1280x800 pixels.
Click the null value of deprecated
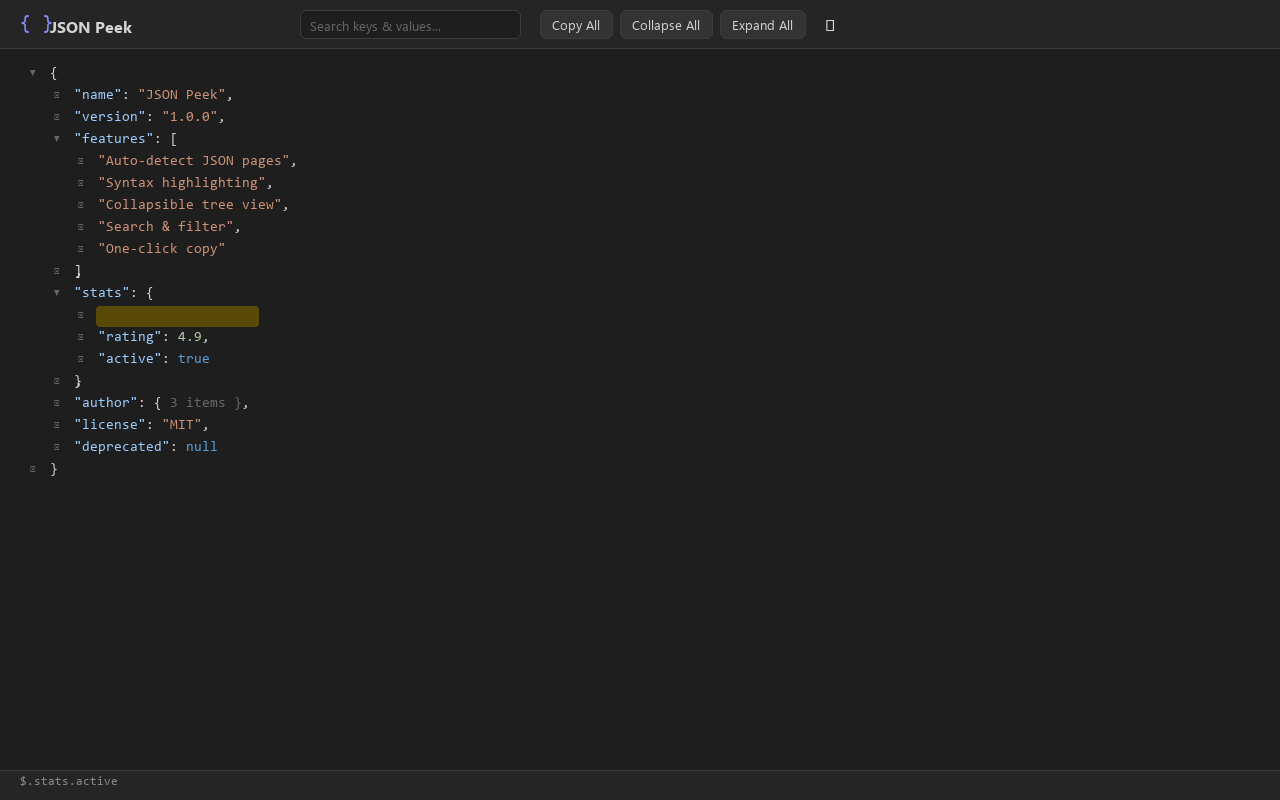pyautogui.click(x=202, y=447)
